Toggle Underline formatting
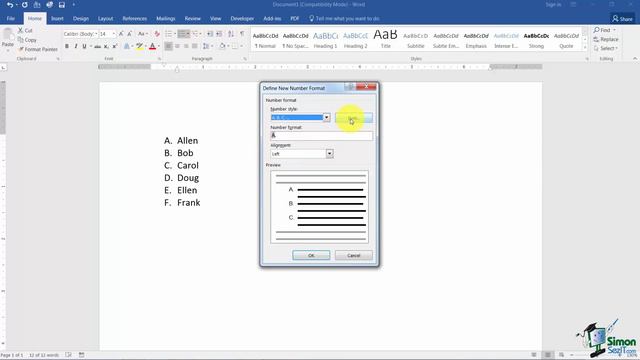This screenshot has height=360, width=640. (x=84, y=47)
